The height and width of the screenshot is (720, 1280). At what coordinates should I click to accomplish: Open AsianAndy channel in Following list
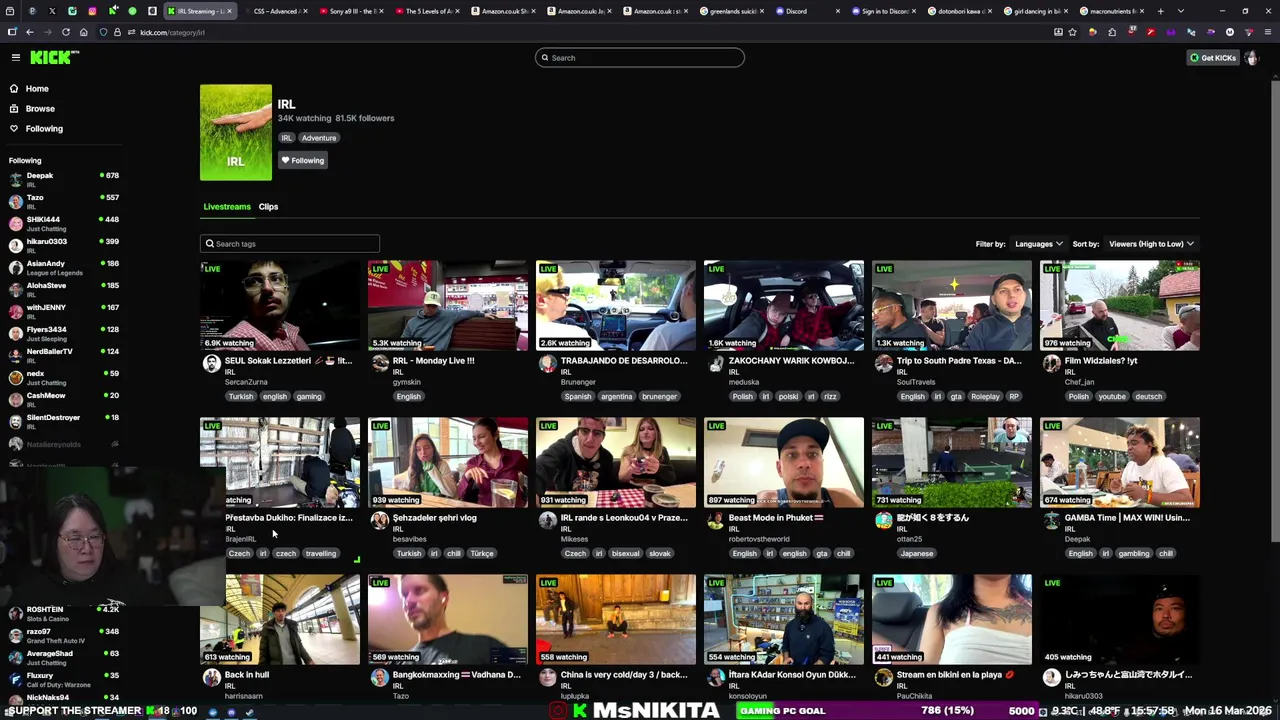62,267
